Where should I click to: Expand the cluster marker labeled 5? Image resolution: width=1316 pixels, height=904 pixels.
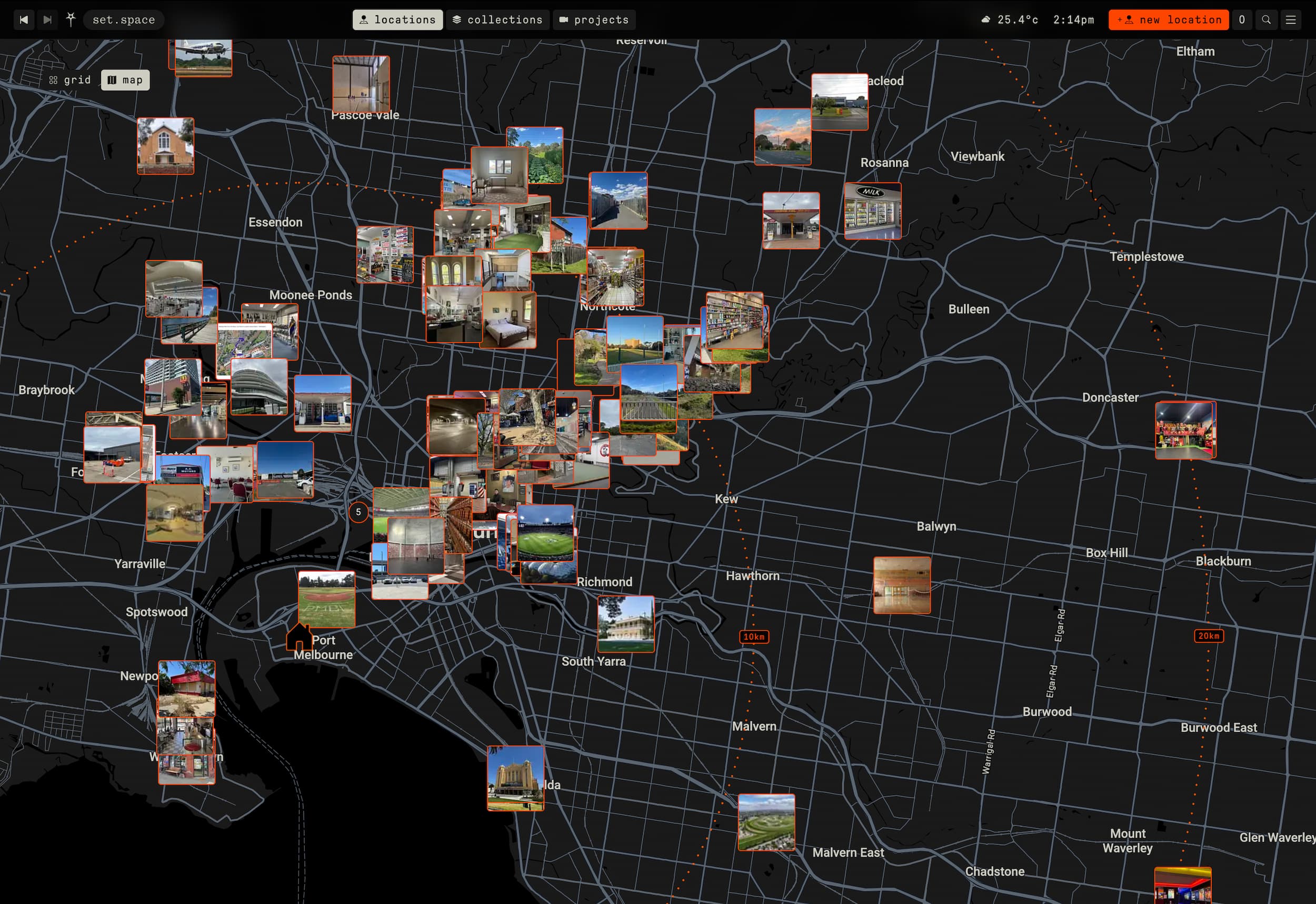358,512
